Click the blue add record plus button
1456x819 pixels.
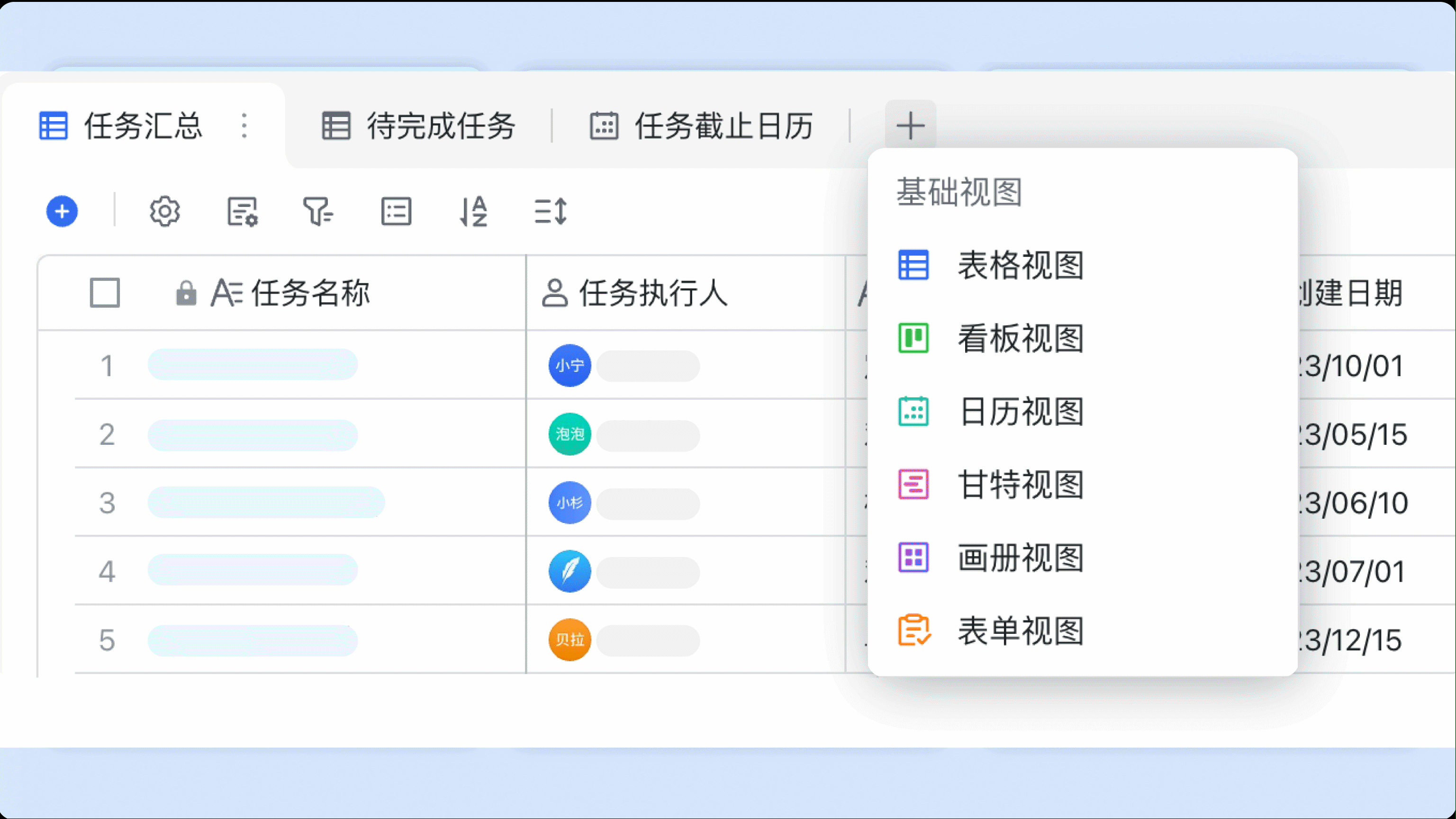[62, 211]
